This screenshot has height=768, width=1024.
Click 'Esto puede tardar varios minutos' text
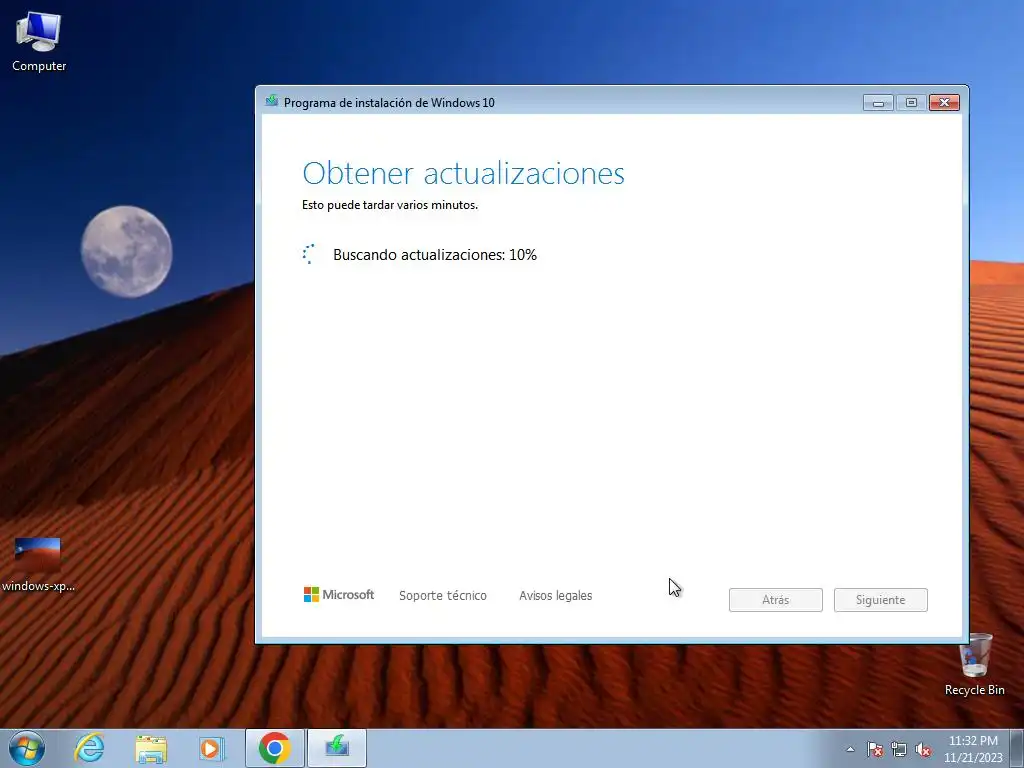390,205
